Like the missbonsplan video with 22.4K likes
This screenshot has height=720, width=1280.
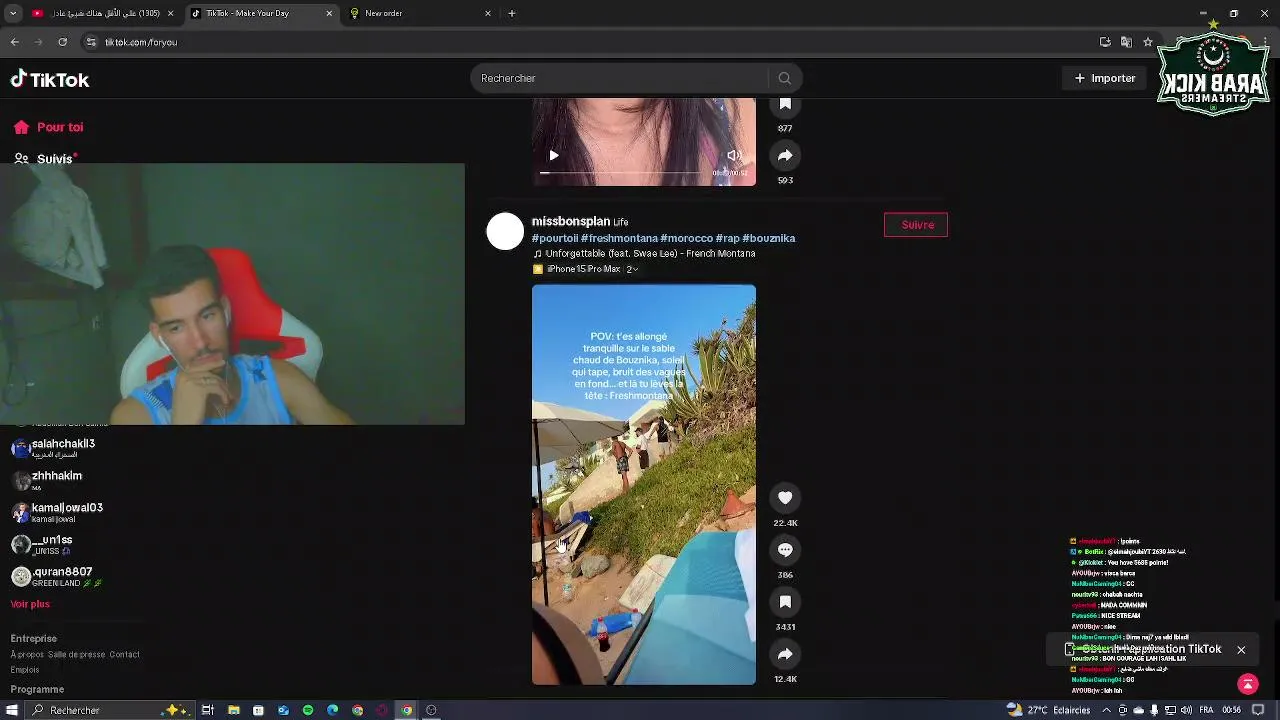point(785,498)
